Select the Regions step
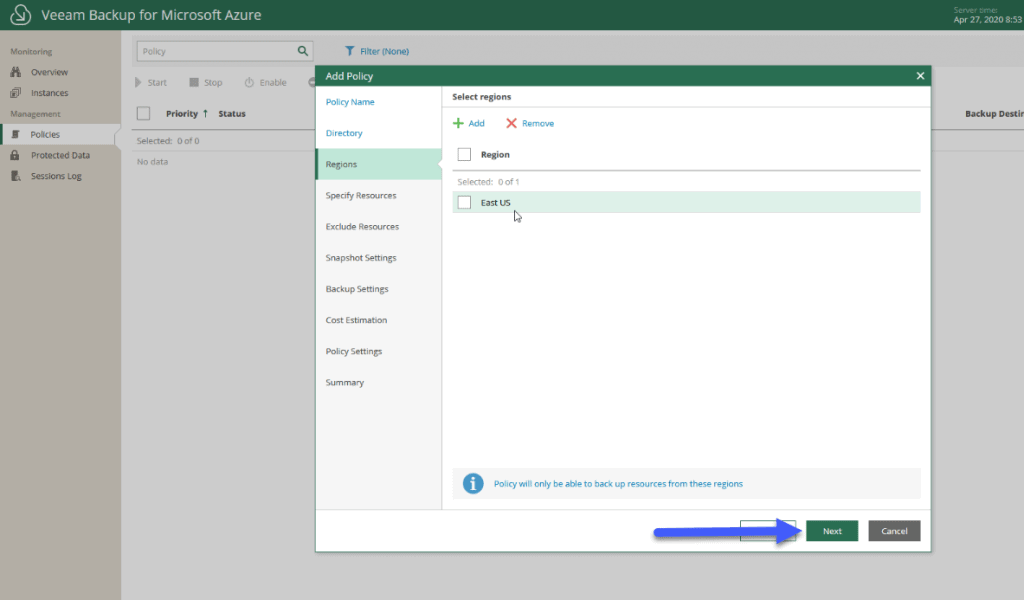This screenshot has width=1024, height=600. 379,164
